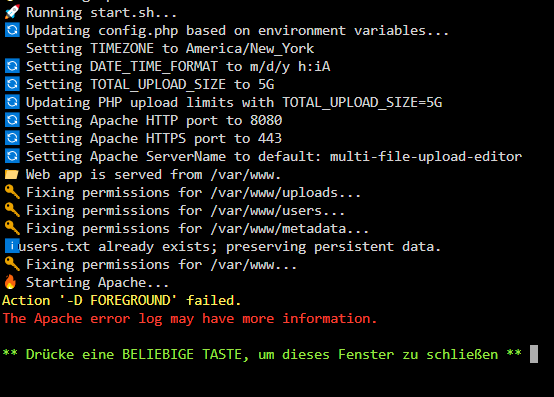The width and height of the screenshot is (554, 397).
Task: Click the fire icon beside Starting Apache
Action: pos(11,282)
